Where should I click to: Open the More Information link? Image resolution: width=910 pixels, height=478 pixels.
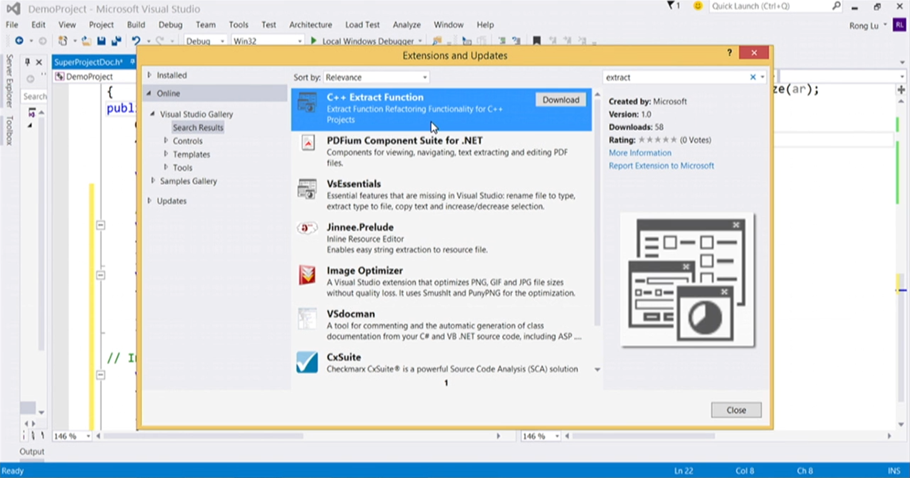640,153
